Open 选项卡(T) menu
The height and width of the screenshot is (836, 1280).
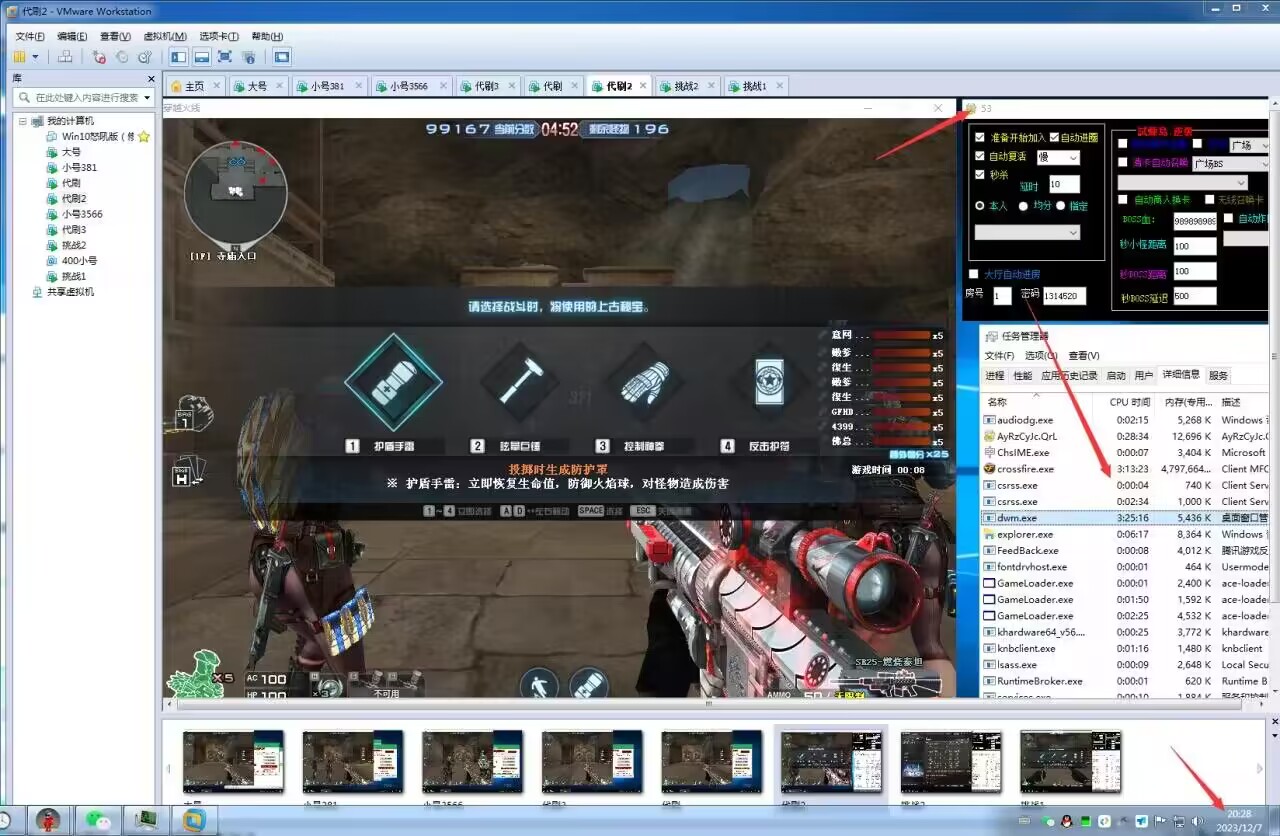point(219,36)
